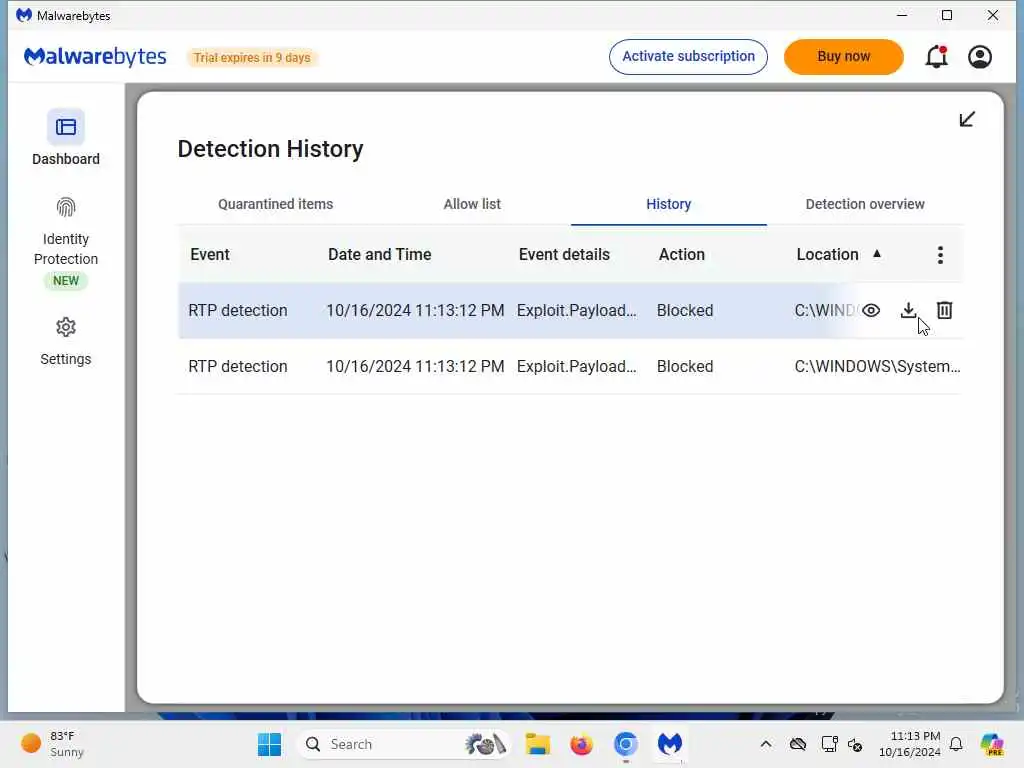This screenshot has height=768, width=1024.
Task: Sort by Date and Time column header
Action: click(379, 254)
